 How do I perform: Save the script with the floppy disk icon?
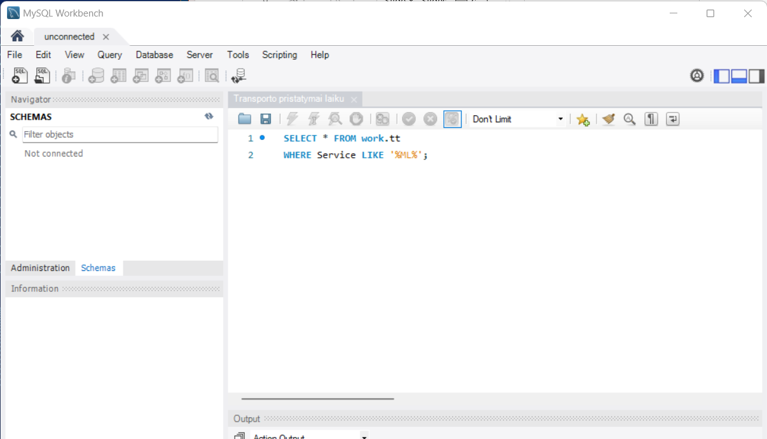266,119
